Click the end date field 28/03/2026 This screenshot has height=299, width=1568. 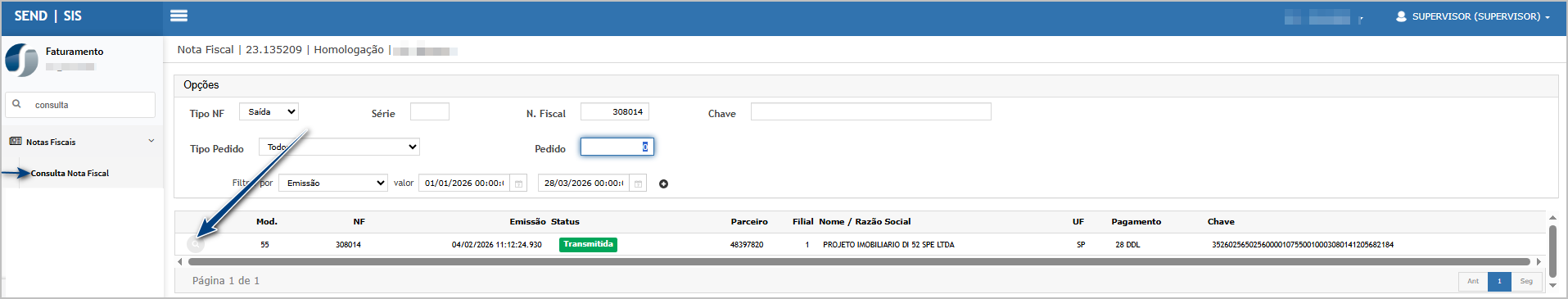coord(583,183)
